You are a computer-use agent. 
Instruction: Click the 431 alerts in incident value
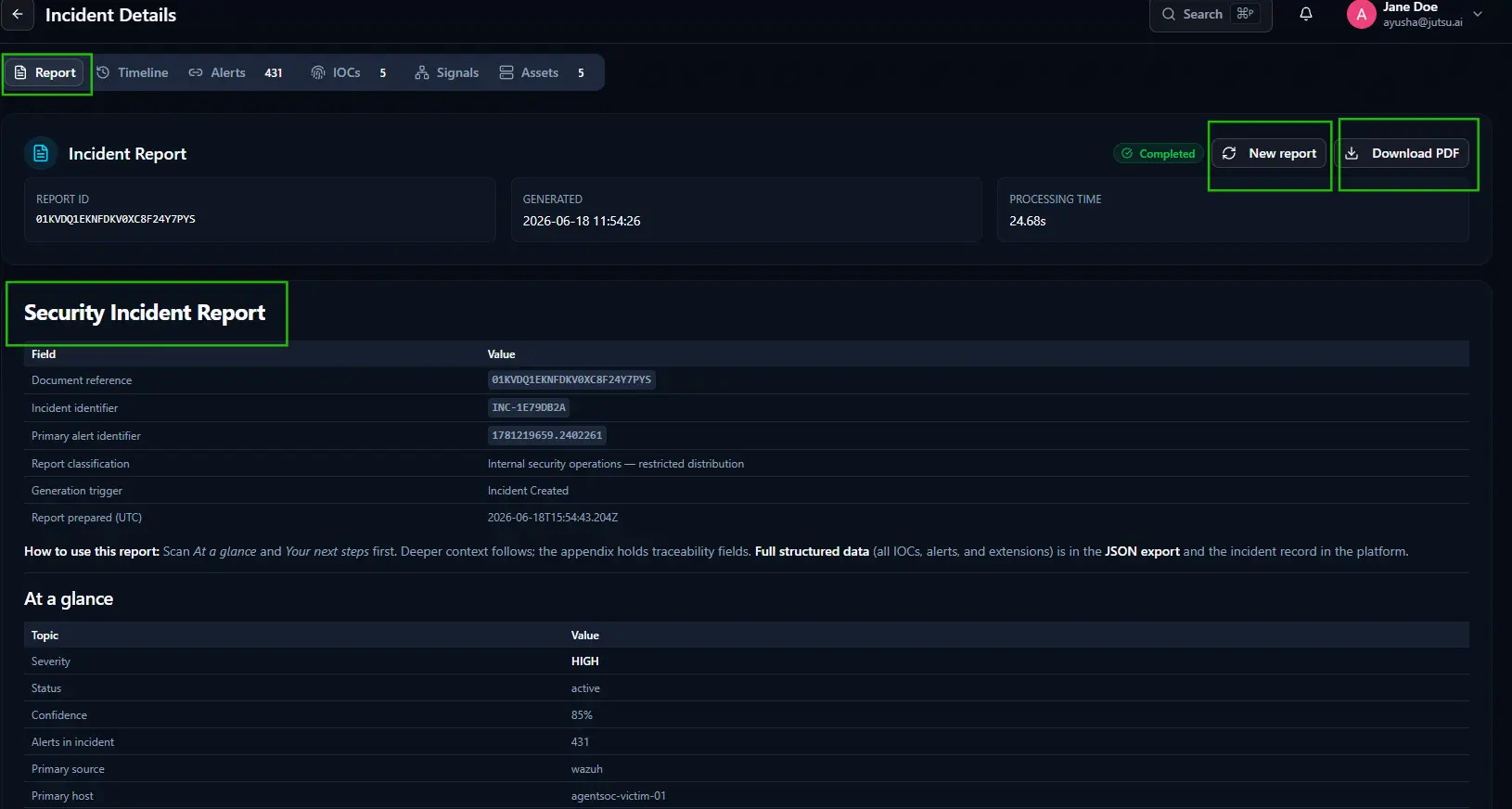[x=580, y=742]
